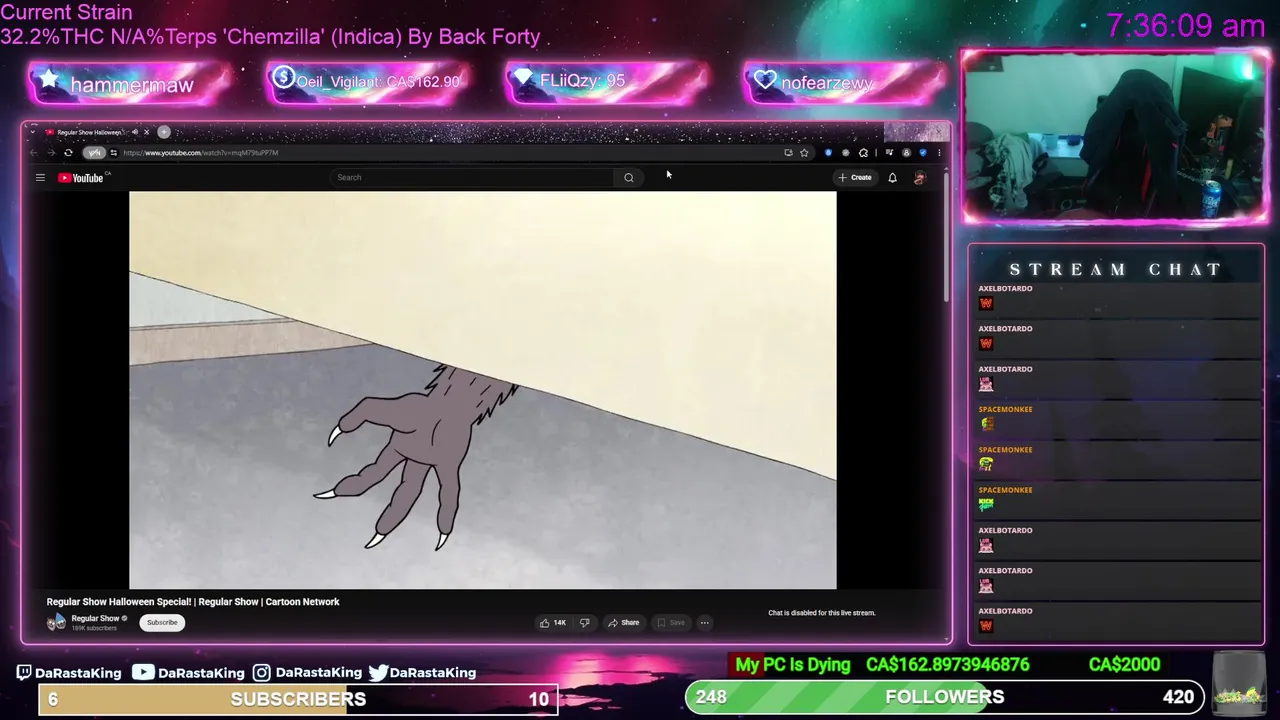Viewport: 1280px width, 720px height.
Task: Dislike the Regular Show video
Action: click(x=584, y=623)
